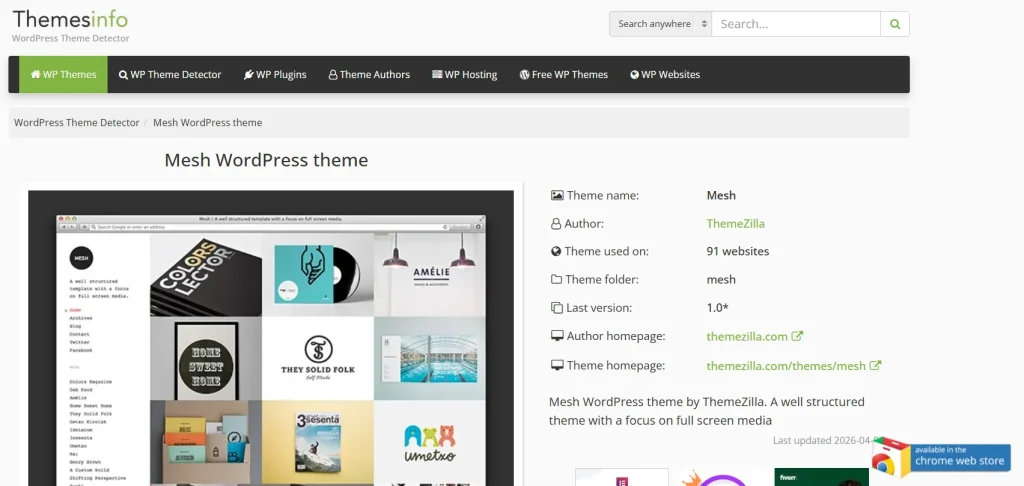Click the monitor icon beside Theme homepage

pyautogui.click(x=557, y=365)
